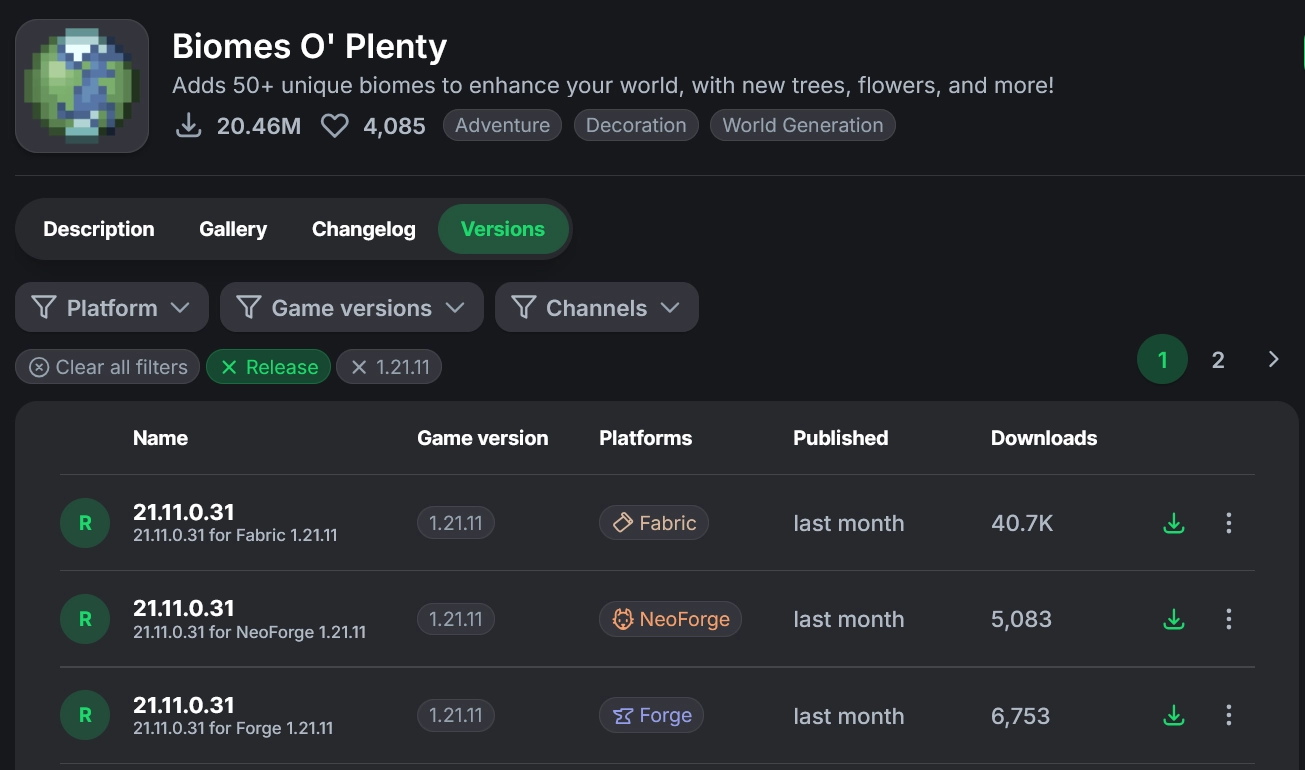Image resolution: width=1305 pixels, height=770 pixels.
Task: Download the Fabric 21.11.0.31 version
Action: point(1174,523)
